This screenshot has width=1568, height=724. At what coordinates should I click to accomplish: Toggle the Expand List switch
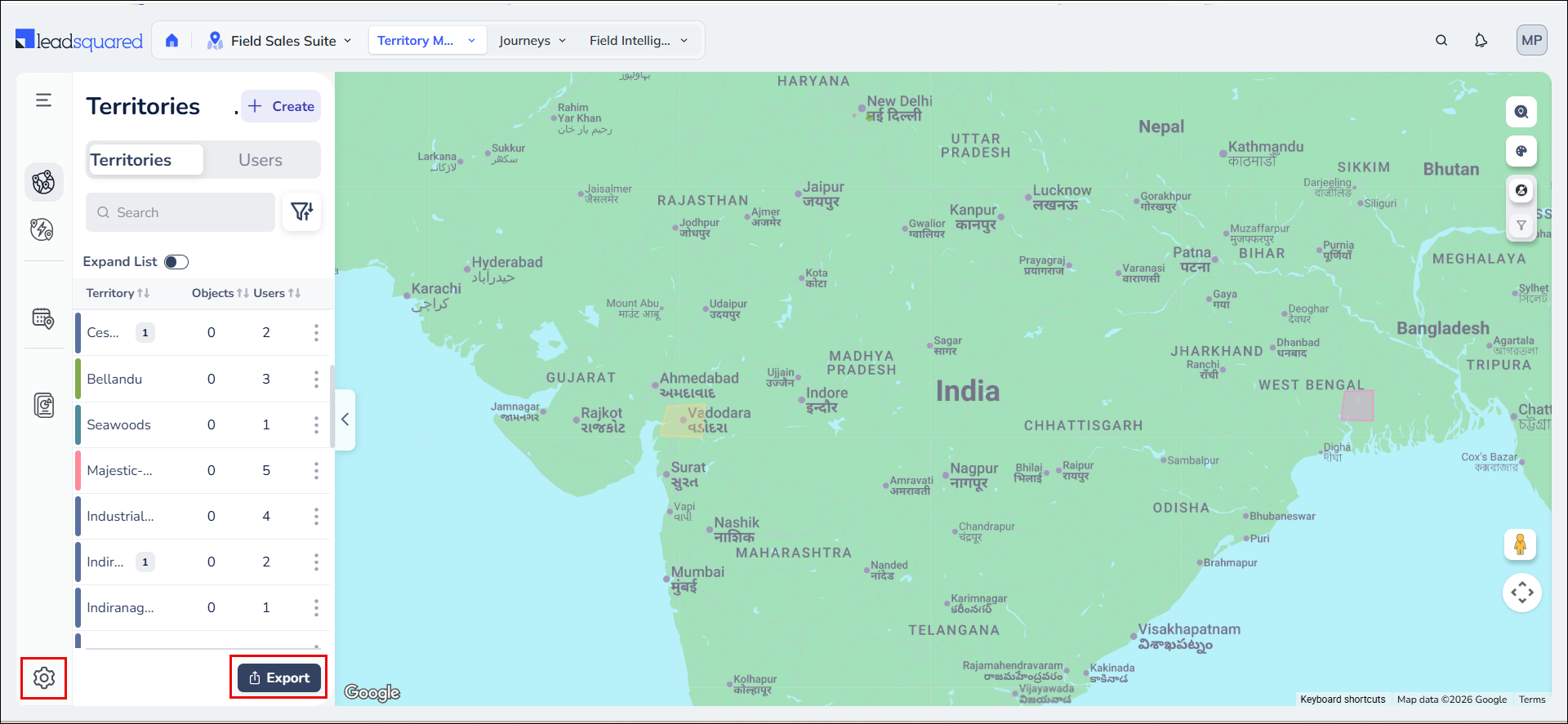coord(176,262)
